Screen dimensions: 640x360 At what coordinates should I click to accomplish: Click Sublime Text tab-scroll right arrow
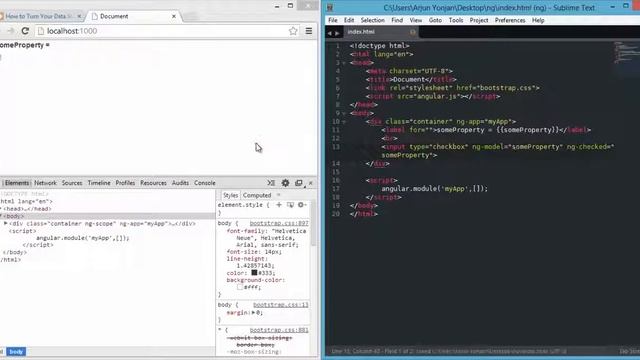click(337, 33)
